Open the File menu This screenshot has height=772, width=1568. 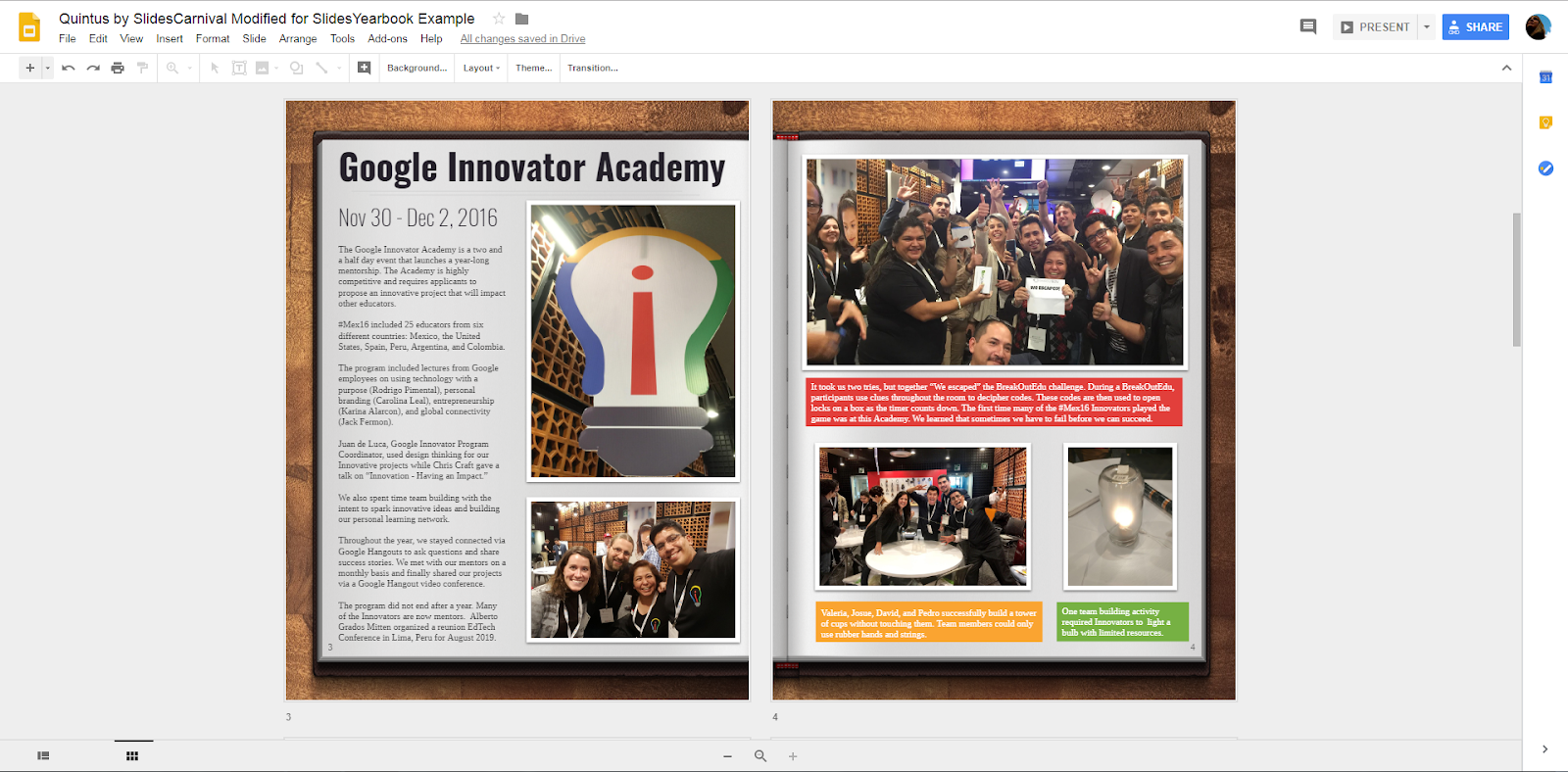(67, 39)
